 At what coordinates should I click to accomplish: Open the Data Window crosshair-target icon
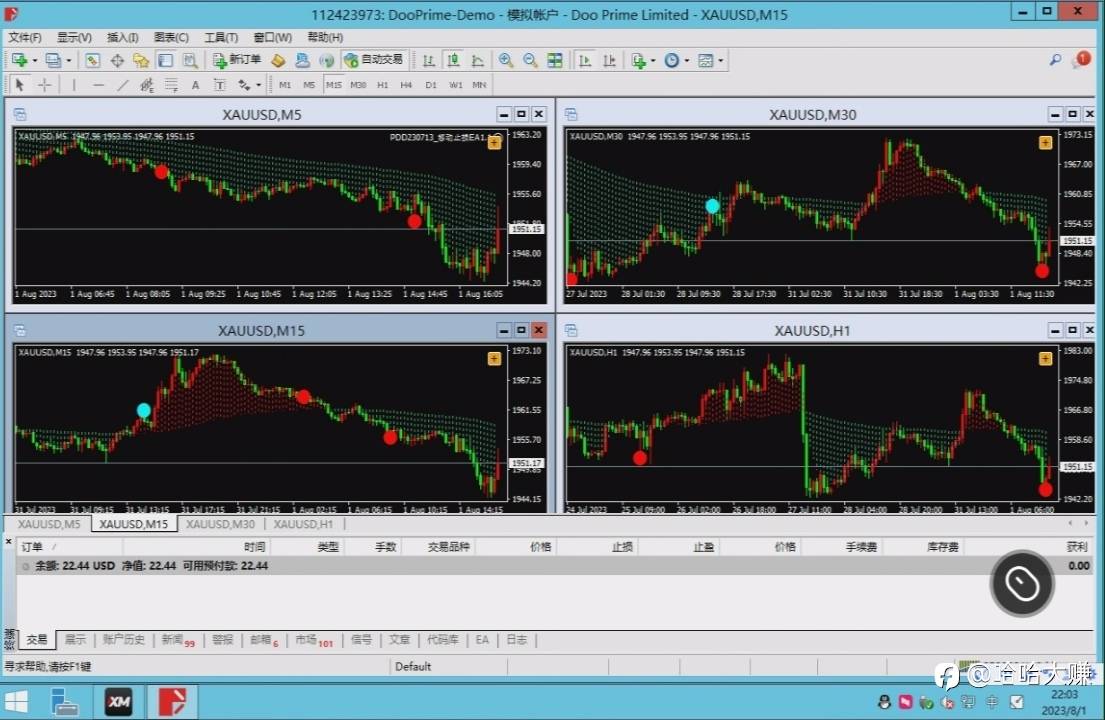point(117,61)
